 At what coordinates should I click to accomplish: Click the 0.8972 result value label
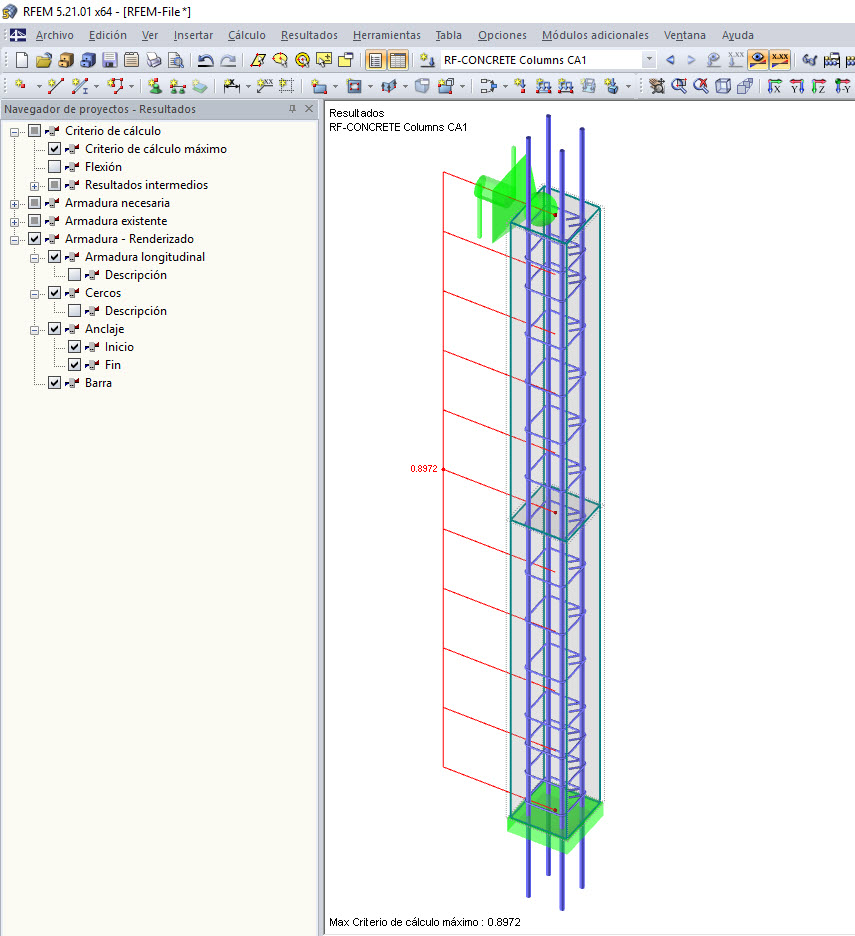(x=424, y=469)
